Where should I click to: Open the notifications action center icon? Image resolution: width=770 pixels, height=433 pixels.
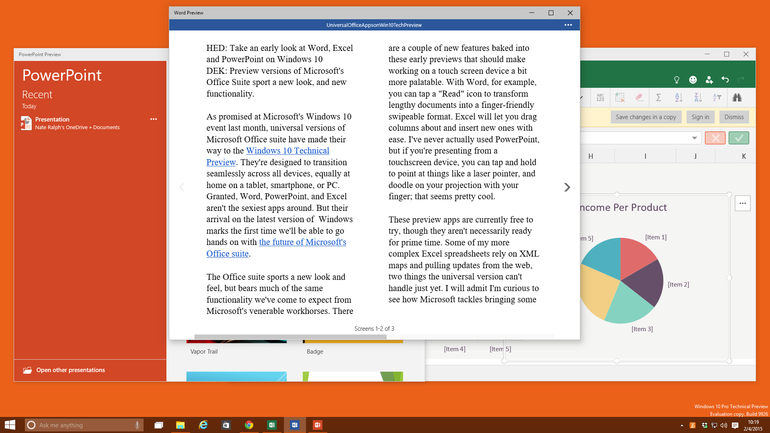pyautogui.click(x=735, y=426)
